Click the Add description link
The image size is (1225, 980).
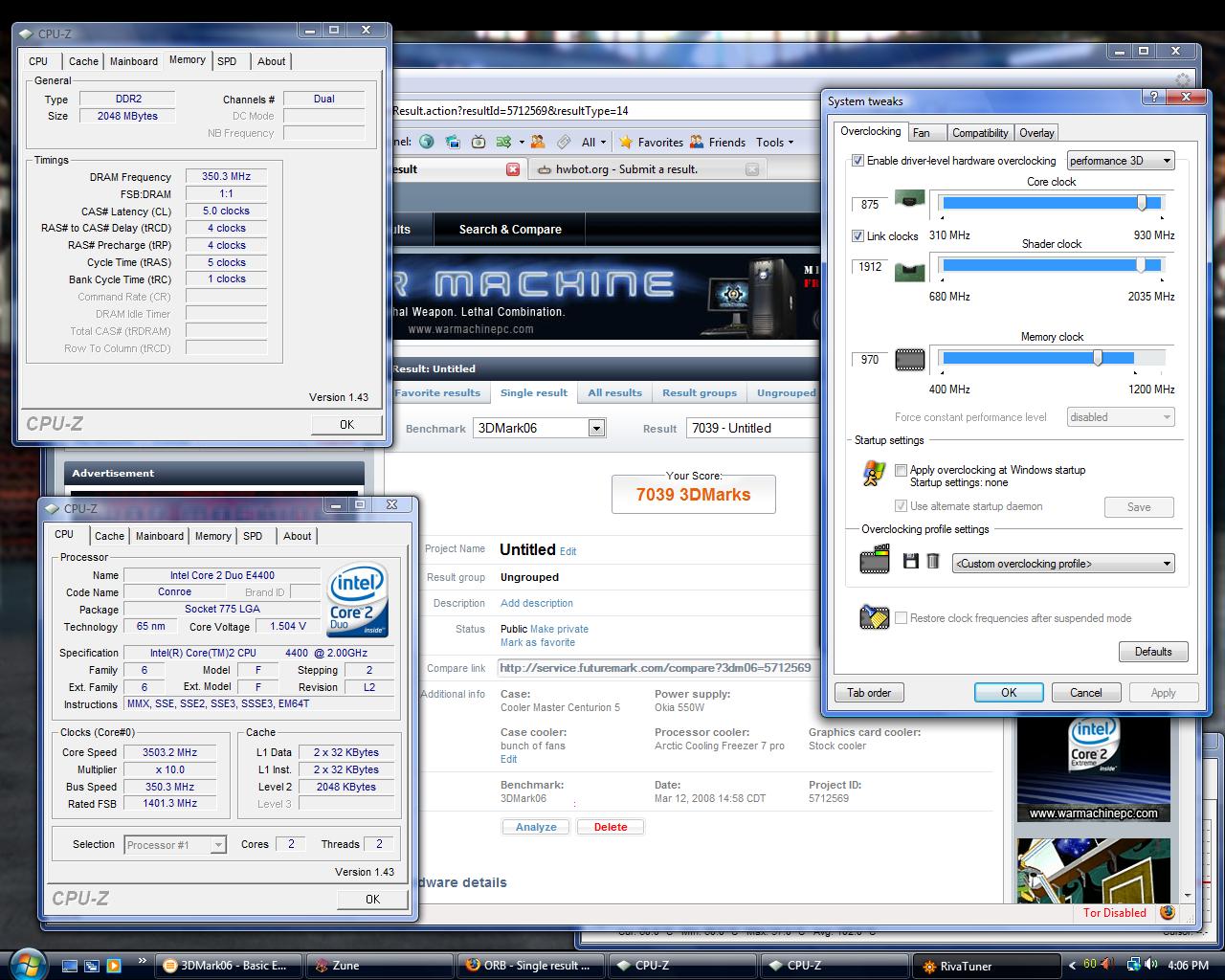click(537, 603)
